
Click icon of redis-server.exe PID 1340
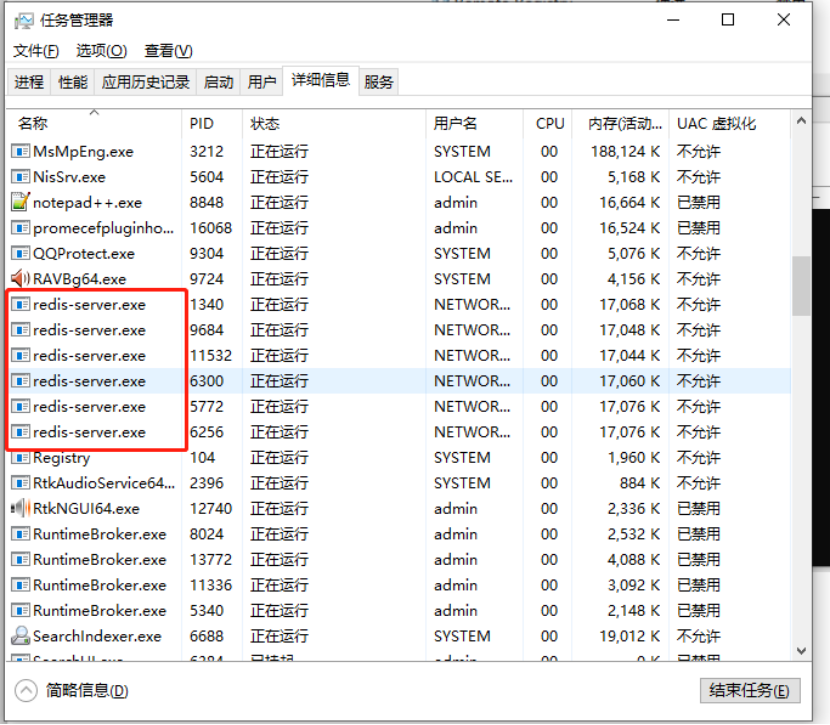[x=20, y=304]
